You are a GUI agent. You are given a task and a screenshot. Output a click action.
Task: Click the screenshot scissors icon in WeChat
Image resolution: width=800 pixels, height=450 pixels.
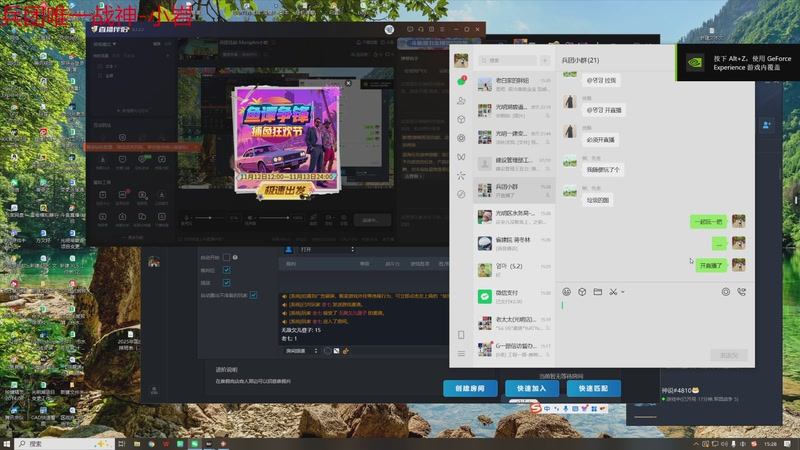[613, 292]
